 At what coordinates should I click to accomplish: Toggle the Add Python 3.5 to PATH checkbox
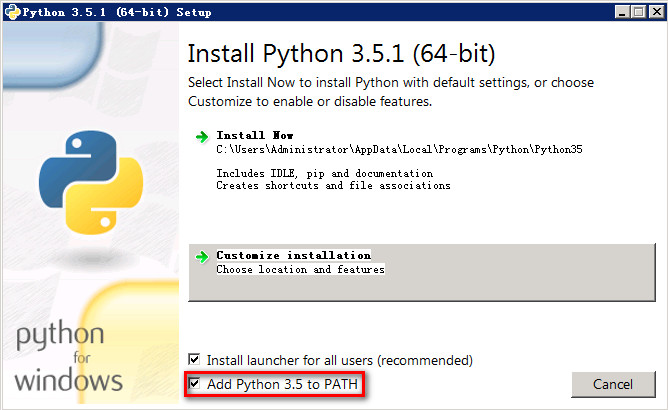[195, 384]
